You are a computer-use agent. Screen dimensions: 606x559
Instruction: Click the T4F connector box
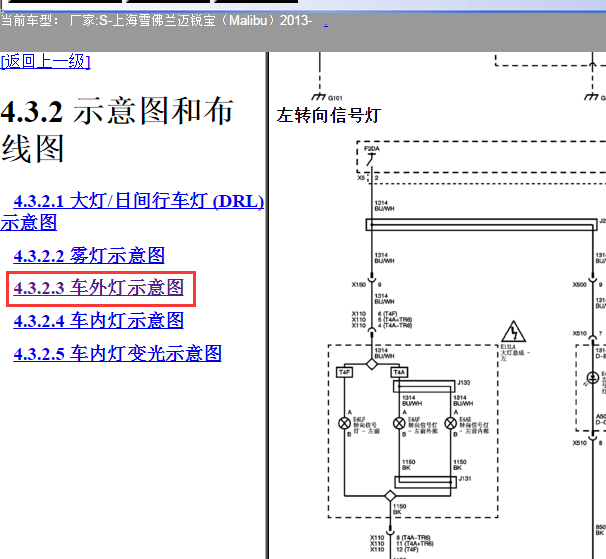coord(344,372)
